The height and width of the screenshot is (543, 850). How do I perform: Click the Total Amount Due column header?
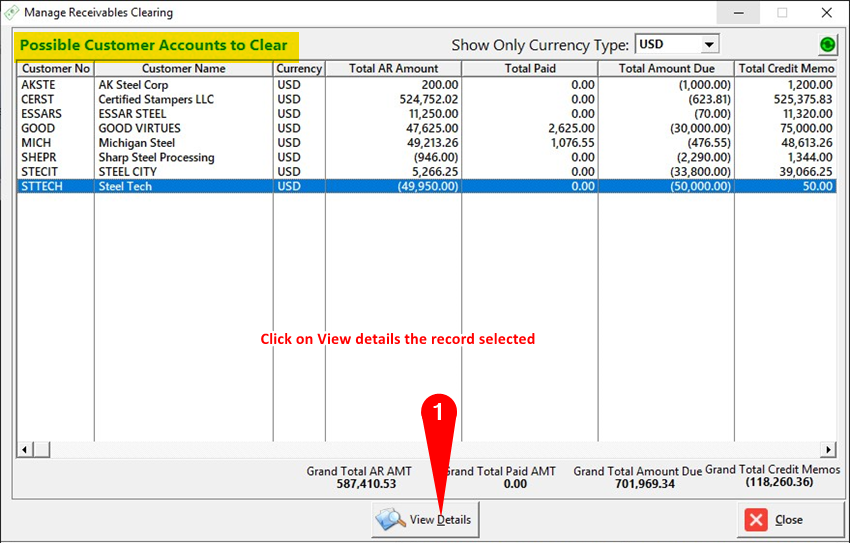point(666,69)
